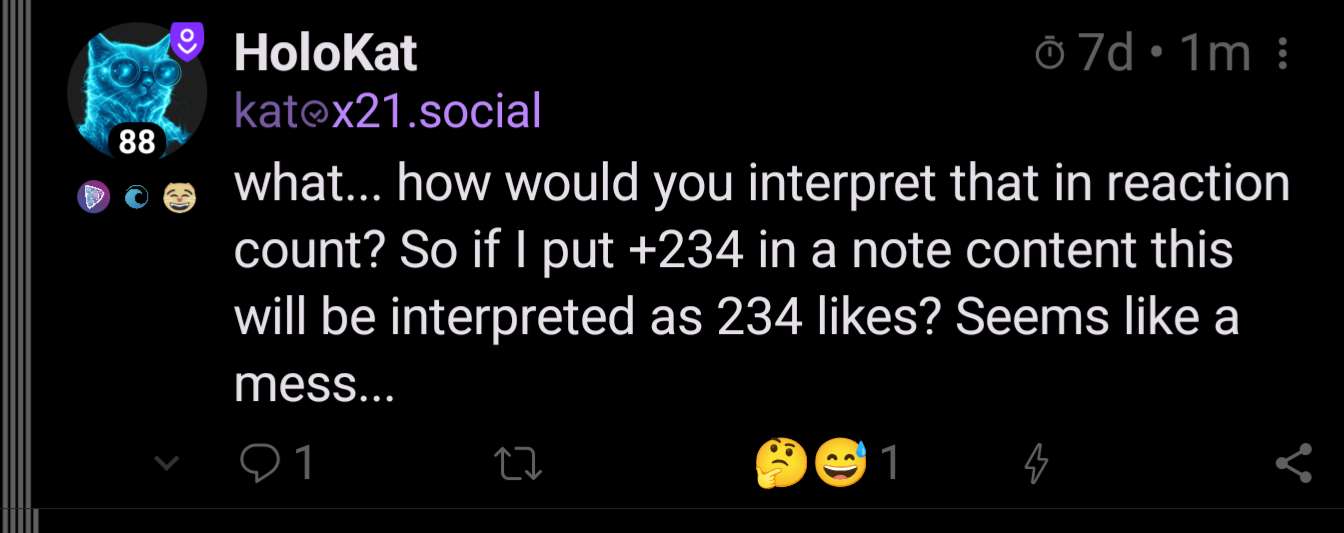1344x533 pixels.
Task: Select the sweat-smile emoji reaction
Action: click(x=840, y=462)
